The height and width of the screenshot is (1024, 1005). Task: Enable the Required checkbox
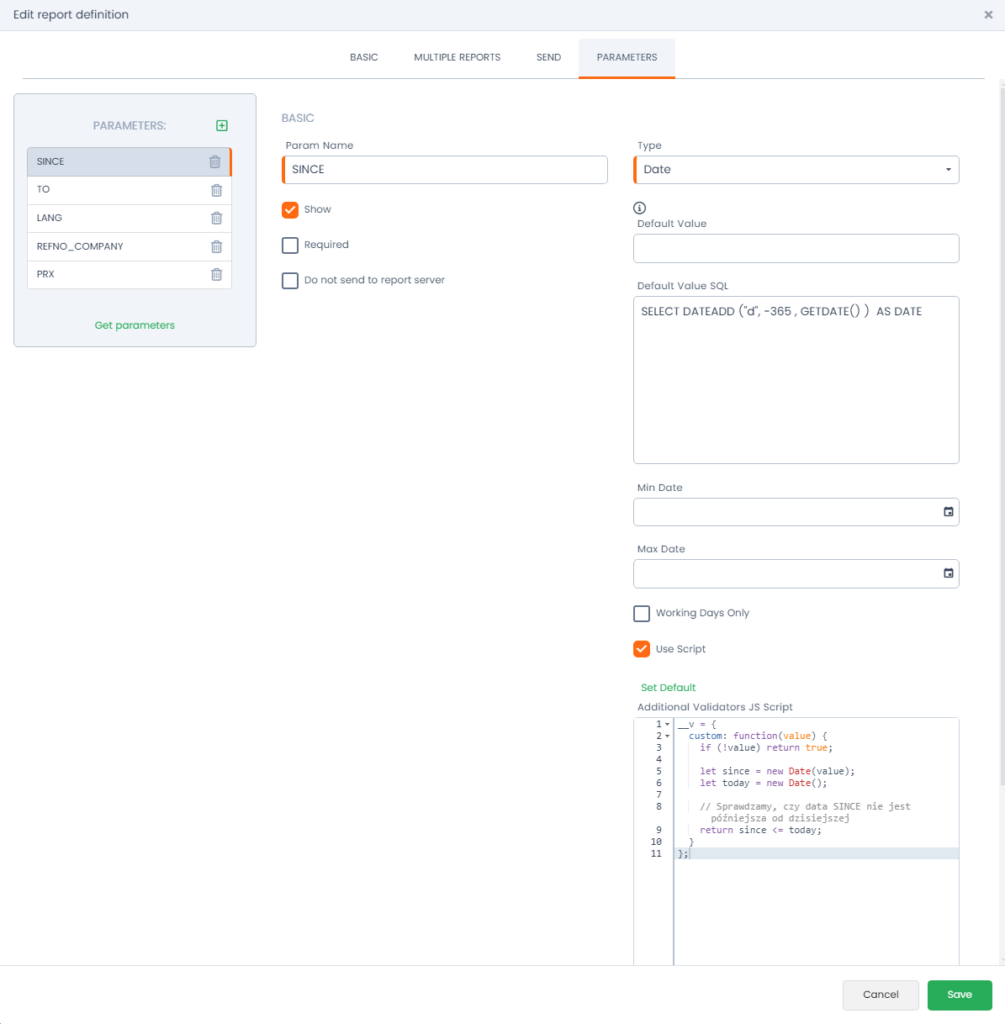(290, 245)
